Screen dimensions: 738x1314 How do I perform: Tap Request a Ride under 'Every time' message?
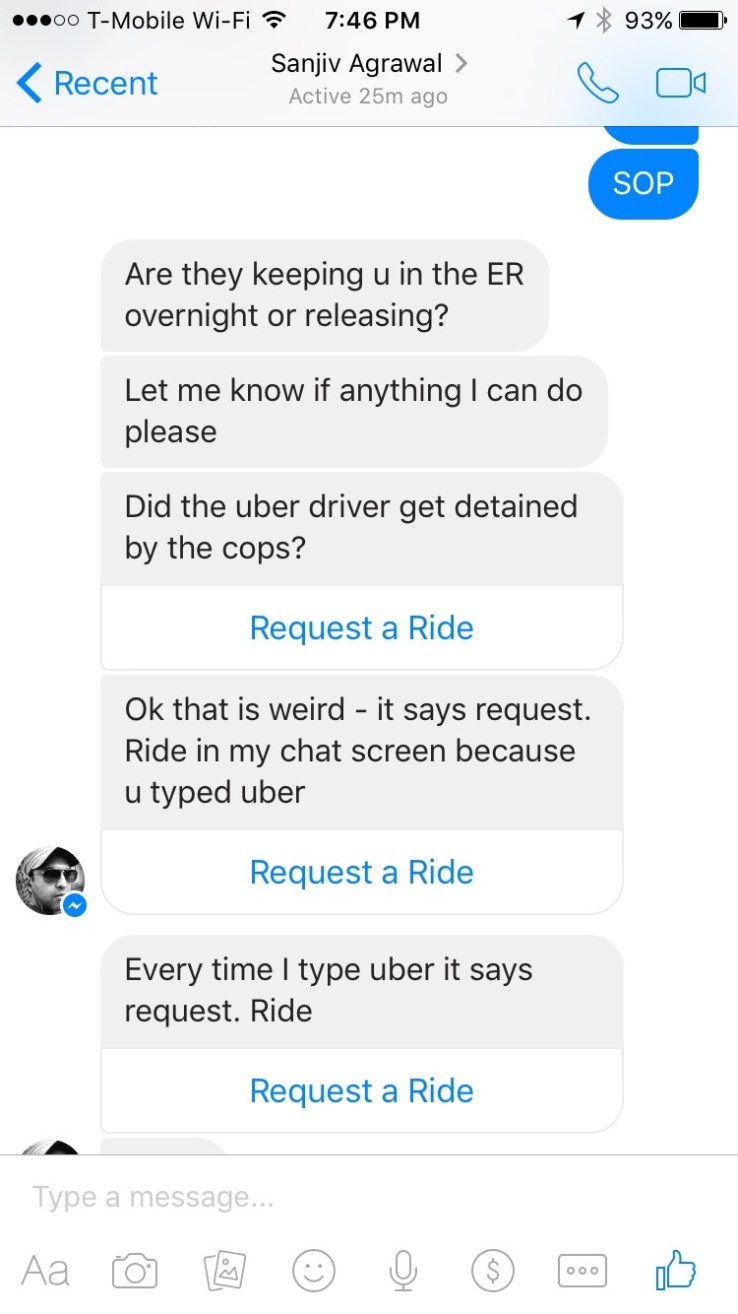(x=361, y=1091)
